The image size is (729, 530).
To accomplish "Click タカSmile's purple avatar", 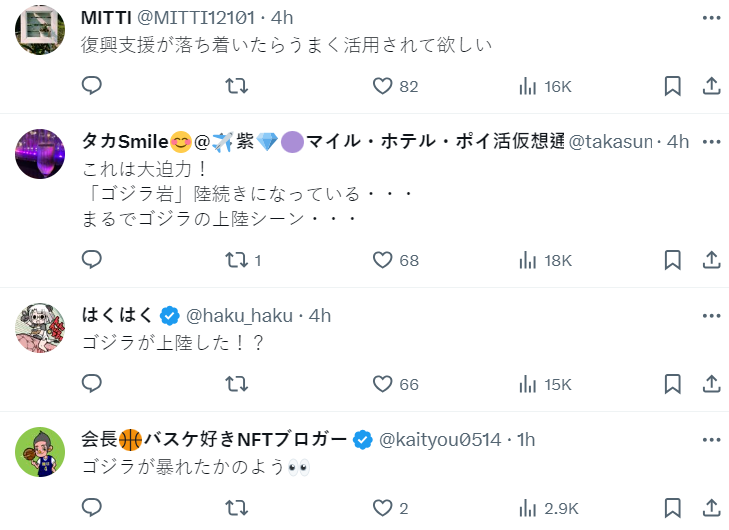I will pos(41,154).
